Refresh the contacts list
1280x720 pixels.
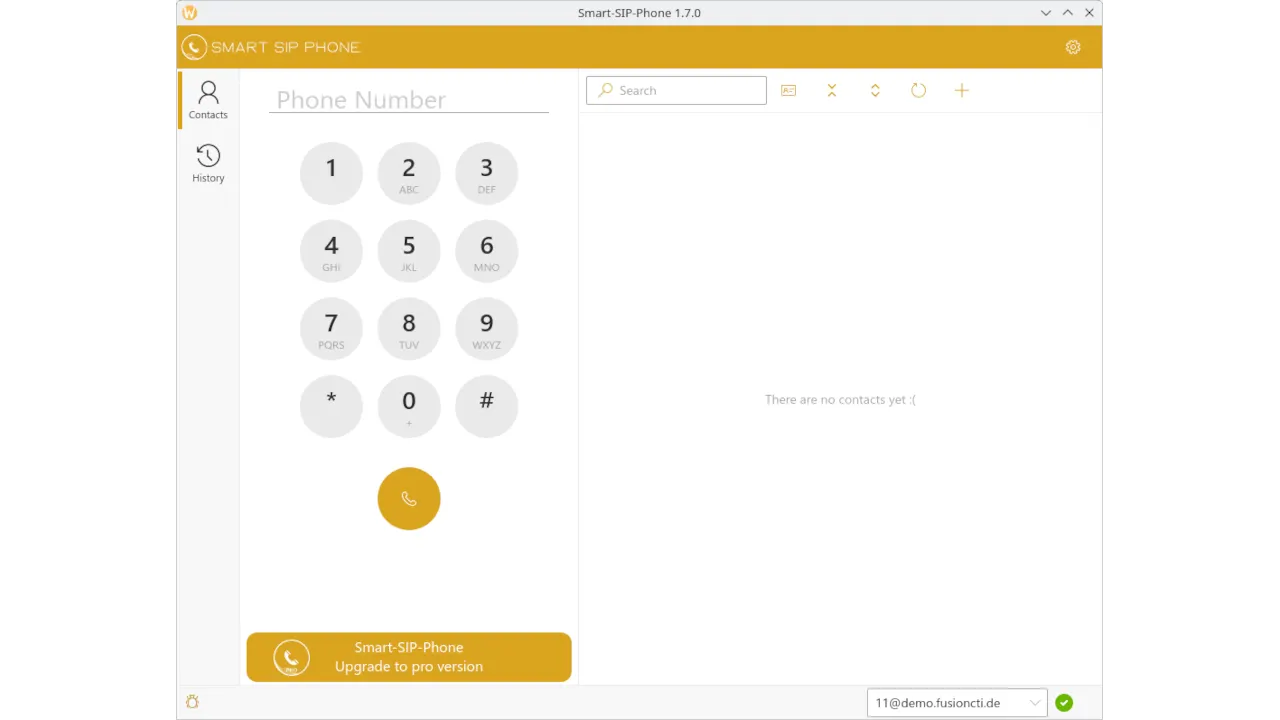(x=918, y=90)
